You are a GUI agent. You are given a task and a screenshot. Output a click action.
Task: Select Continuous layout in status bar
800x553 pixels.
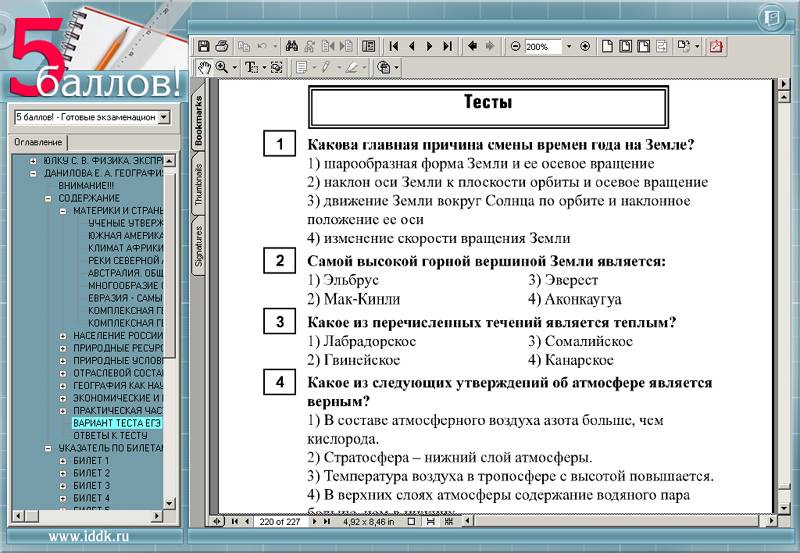431,521
